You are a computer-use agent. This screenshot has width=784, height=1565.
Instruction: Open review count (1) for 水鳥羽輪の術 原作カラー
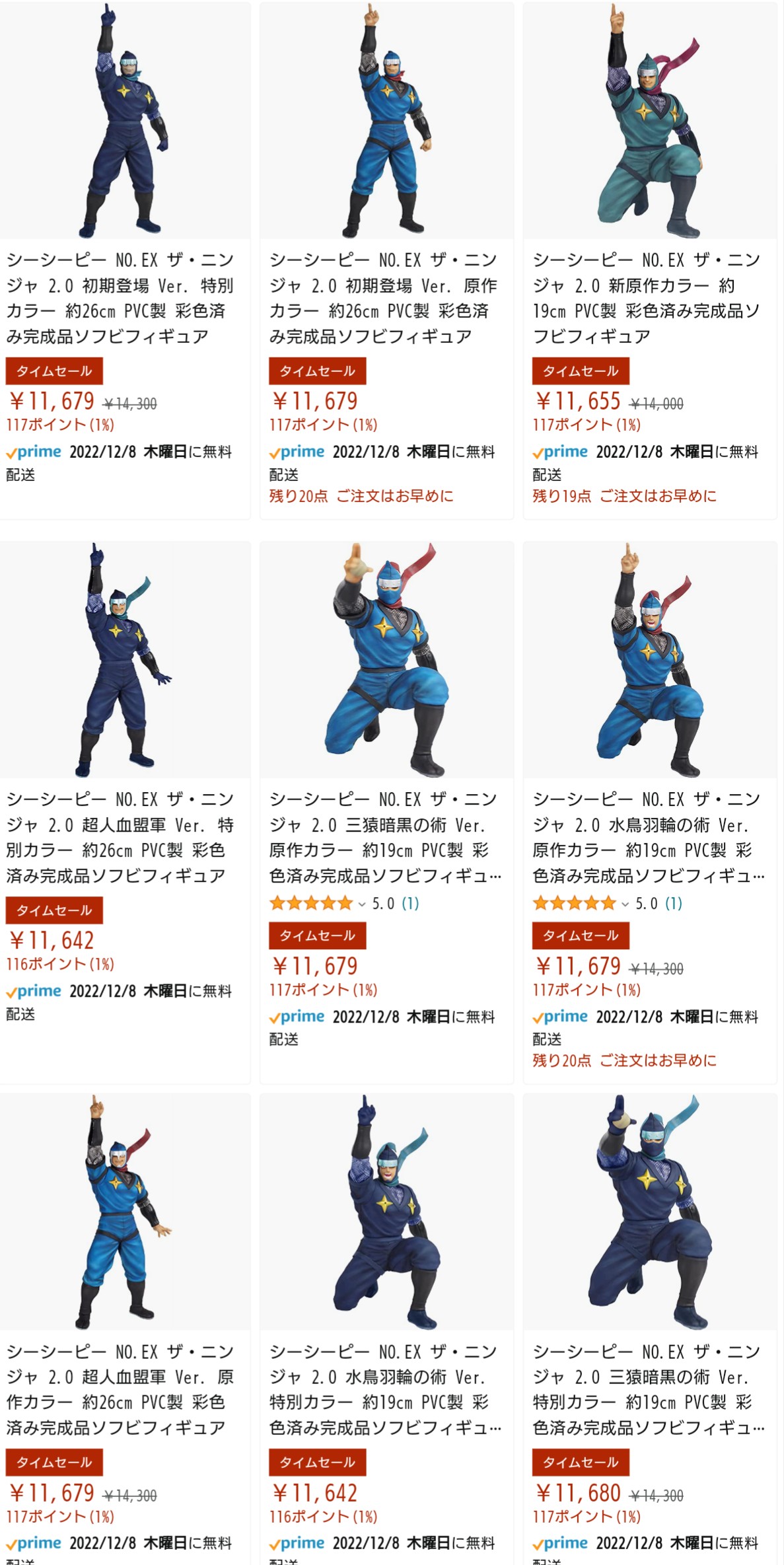[x=673, y=903]
